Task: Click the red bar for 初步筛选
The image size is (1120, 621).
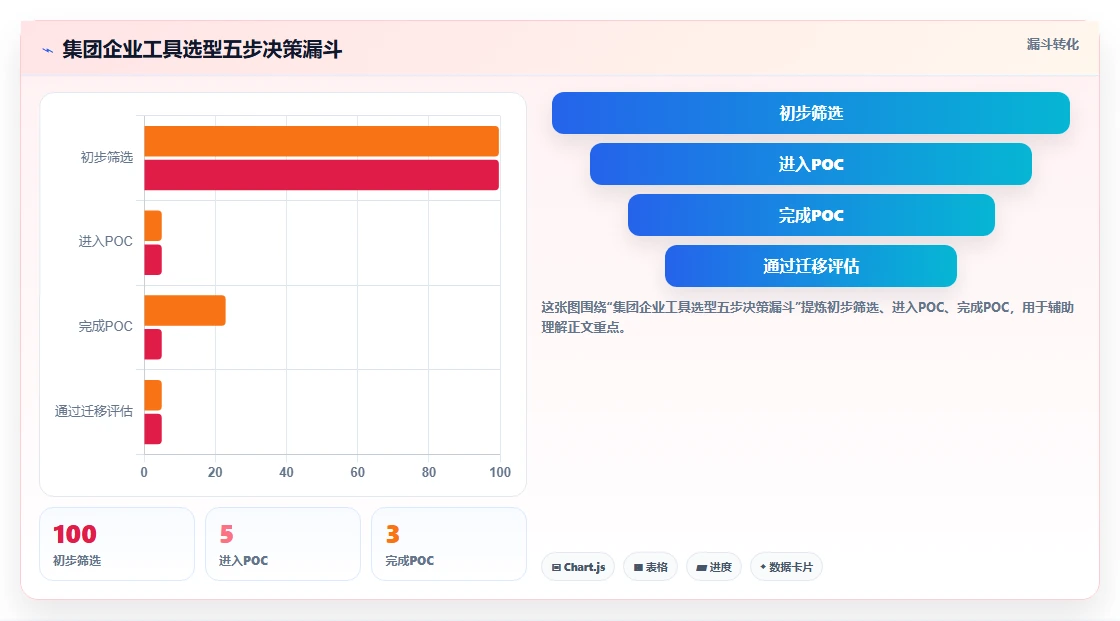Action: pos(321,175)
